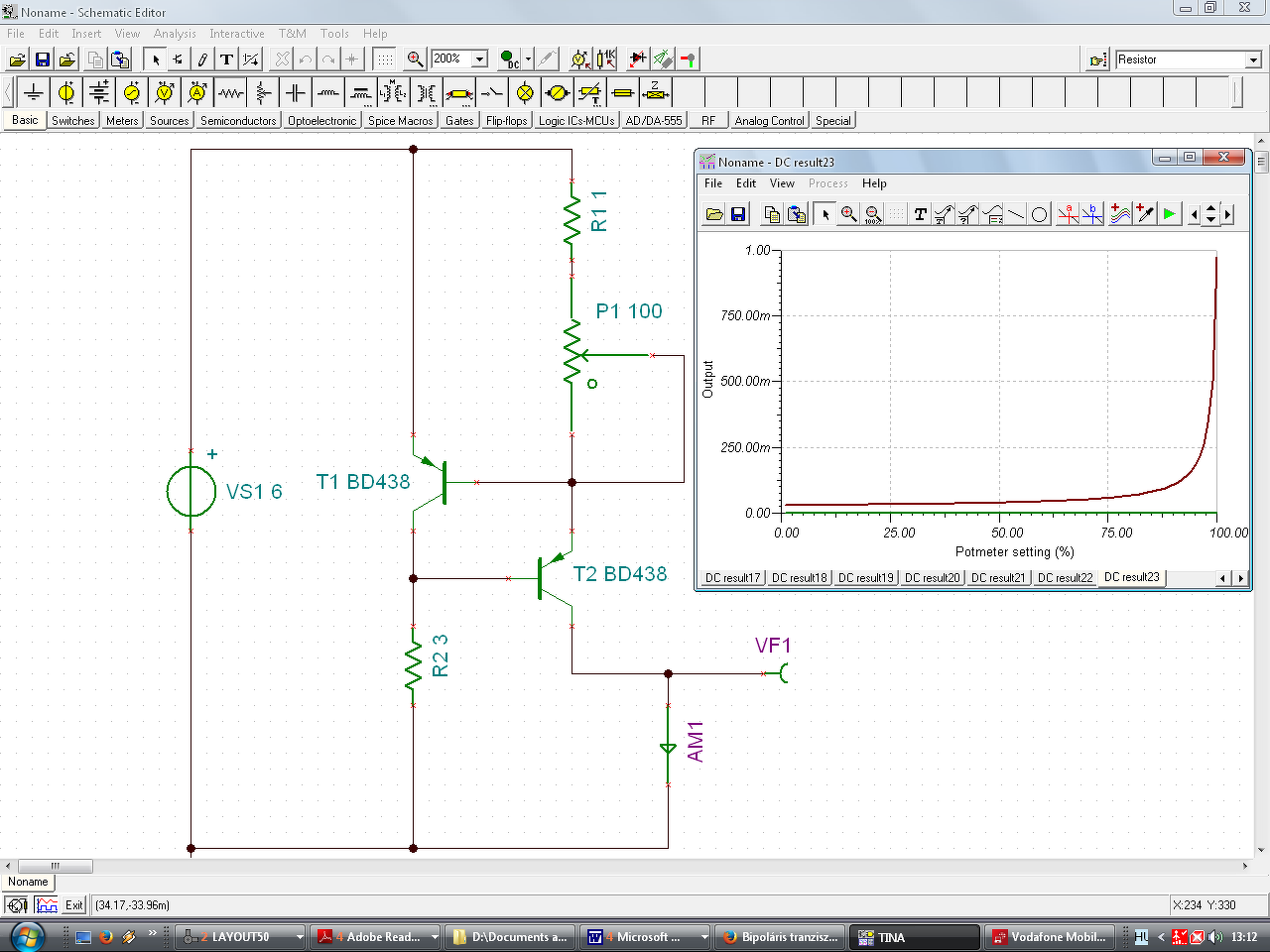1270x952 pixels.
Task: Click zoom-in magnifier in the DC result window
Action: point(849,214)
